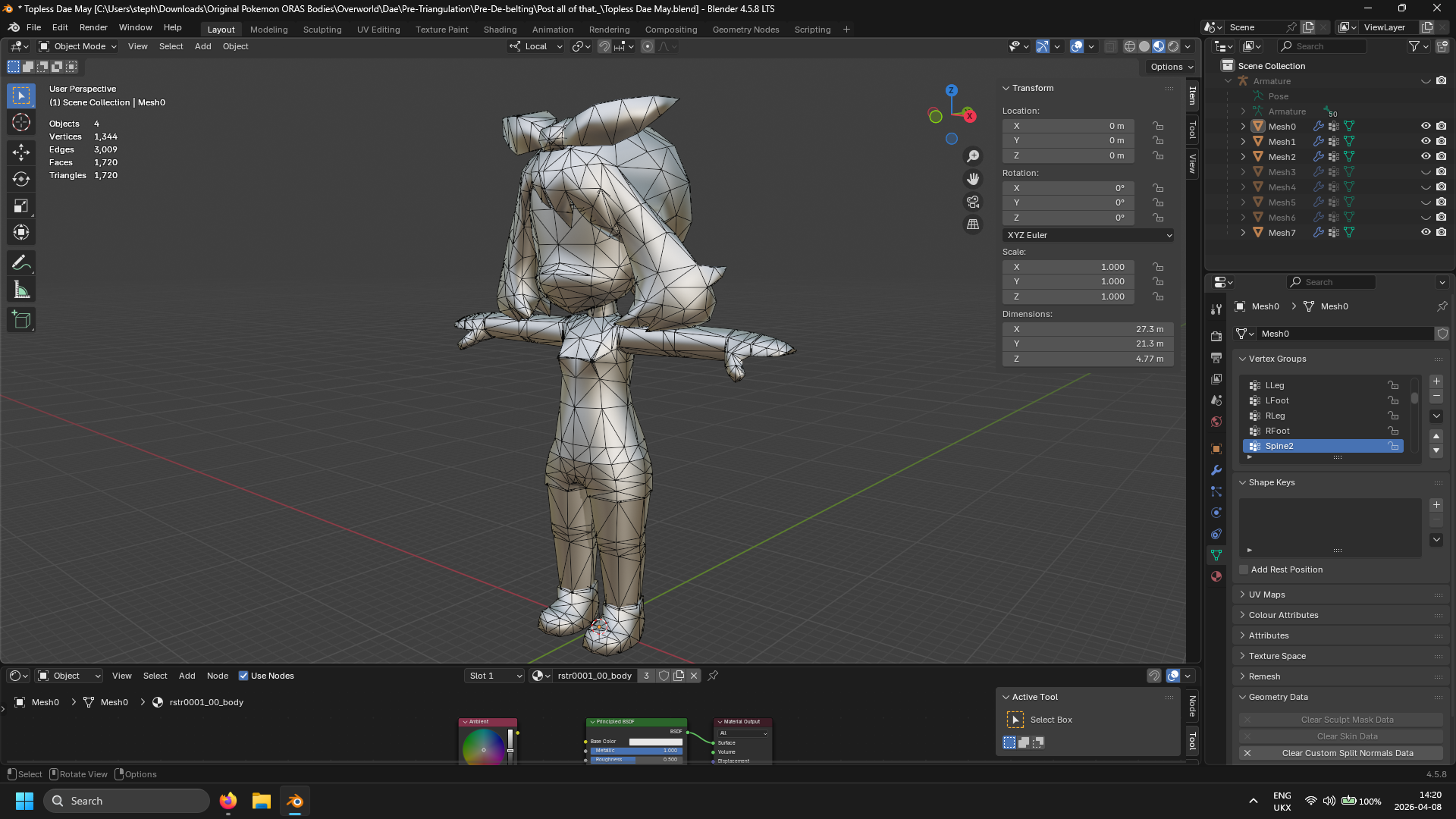Image resolution: width=1456 pixels, height=819 pixels.
Task: Expand the Remesh panel
Action: 1264,676
